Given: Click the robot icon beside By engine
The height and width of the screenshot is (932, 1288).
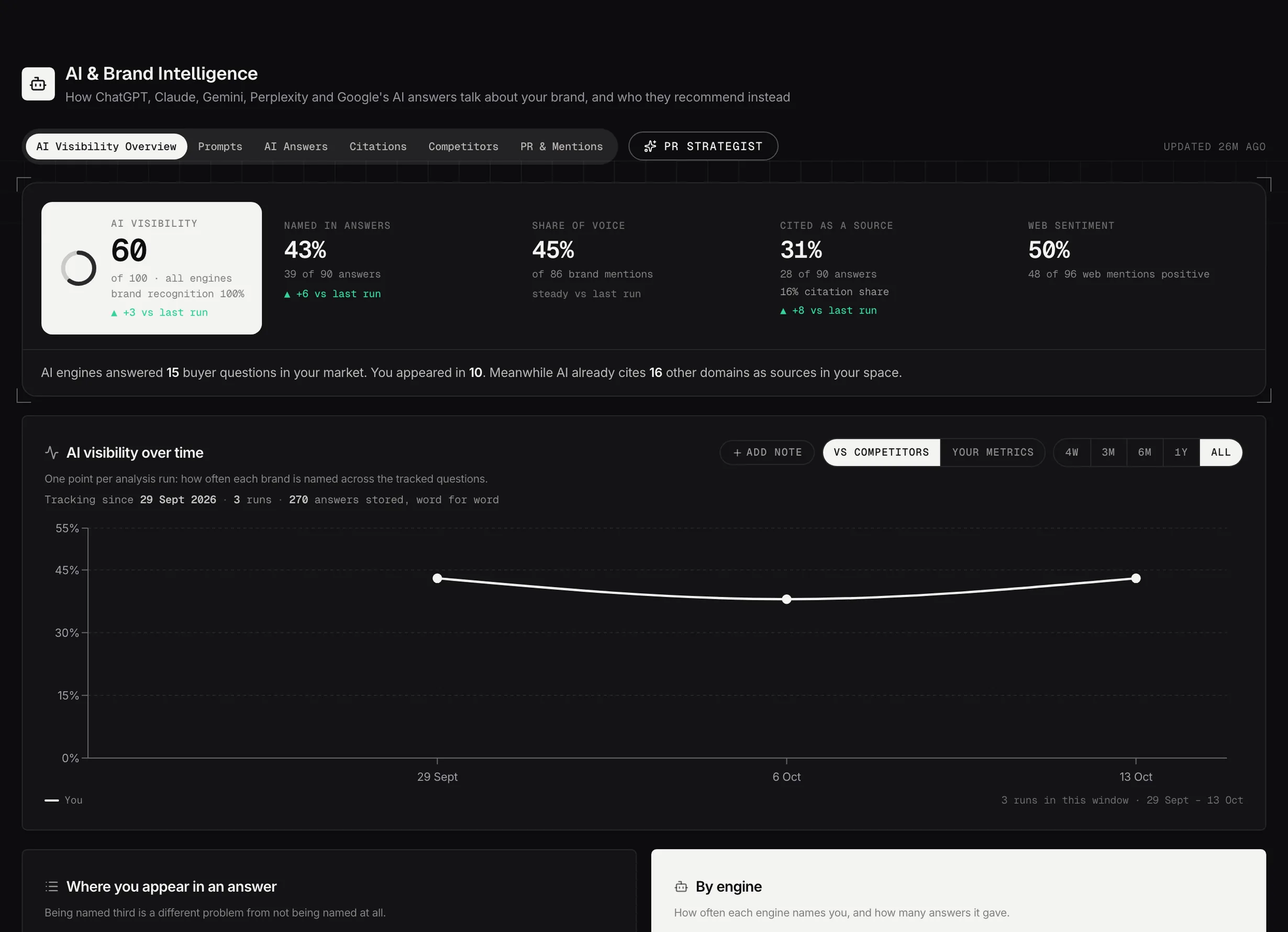Looking at the screenshot, I should point(681,886).
